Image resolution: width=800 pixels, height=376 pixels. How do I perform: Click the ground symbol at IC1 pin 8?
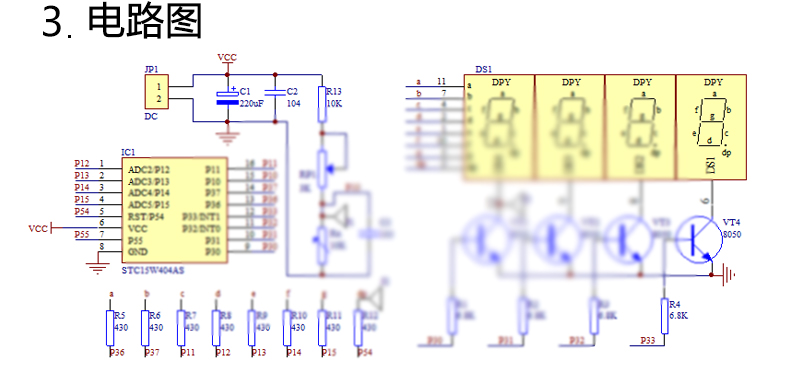point(97,268)
